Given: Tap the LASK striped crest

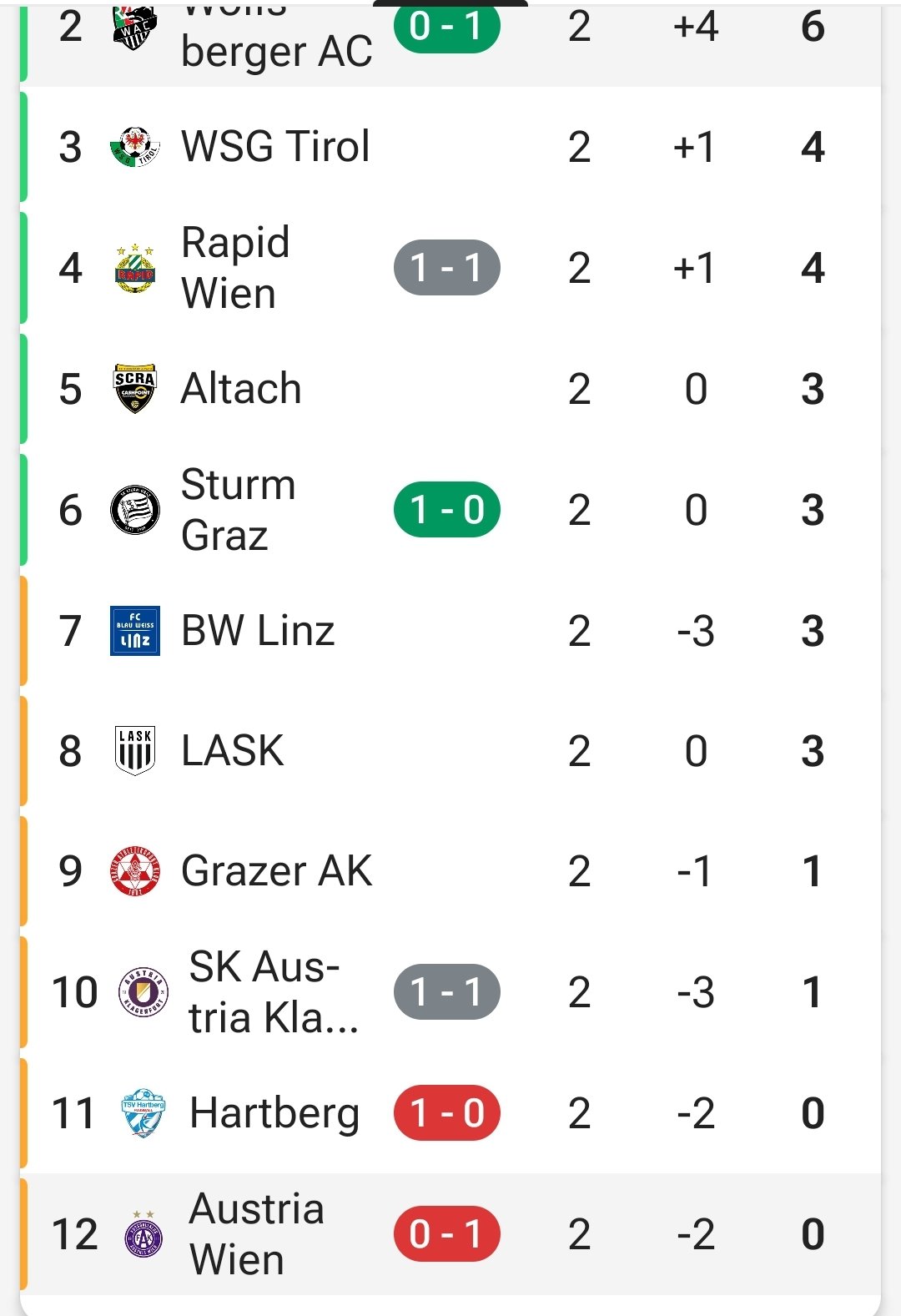Looking at the screenshot, I should pos(134,751).
